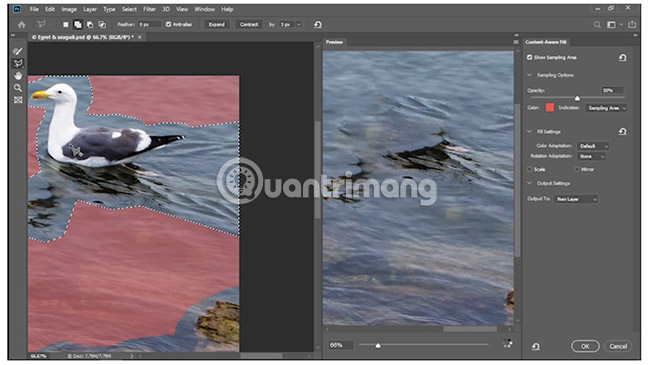Screen dimensions: 650x365
Task: Open the Image menu
Action: click(x=69, y=9)
